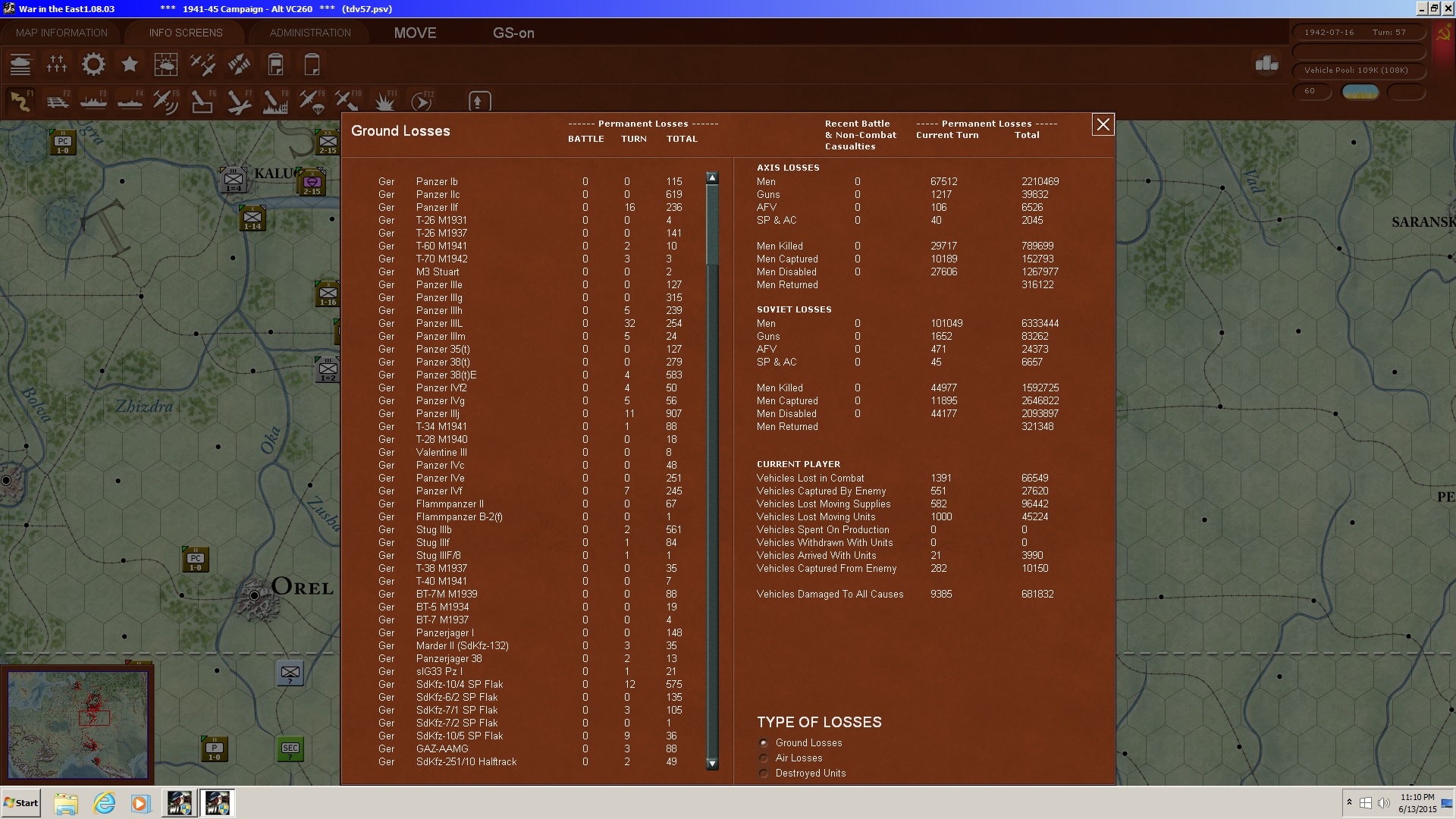Select the 2-15 unit counter near Kaluga
Viewport: 1456px width, 819px height.
coord(312,183)
